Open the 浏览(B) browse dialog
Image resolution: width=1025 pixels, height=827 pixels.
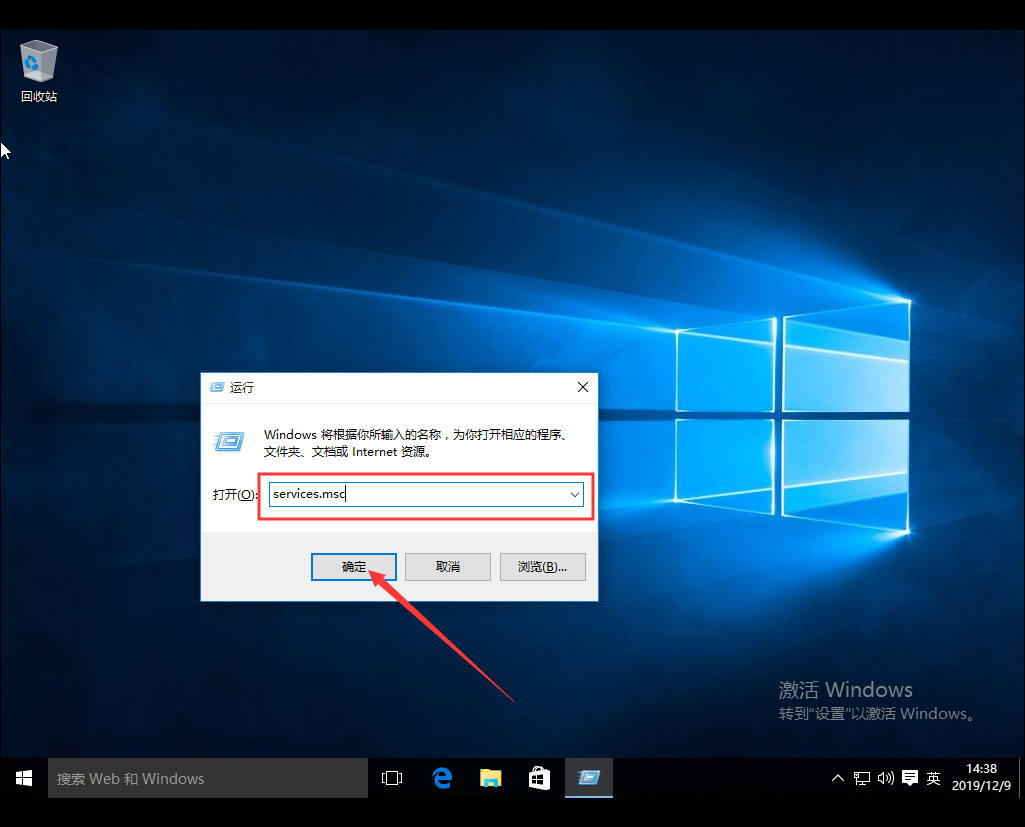542,566
